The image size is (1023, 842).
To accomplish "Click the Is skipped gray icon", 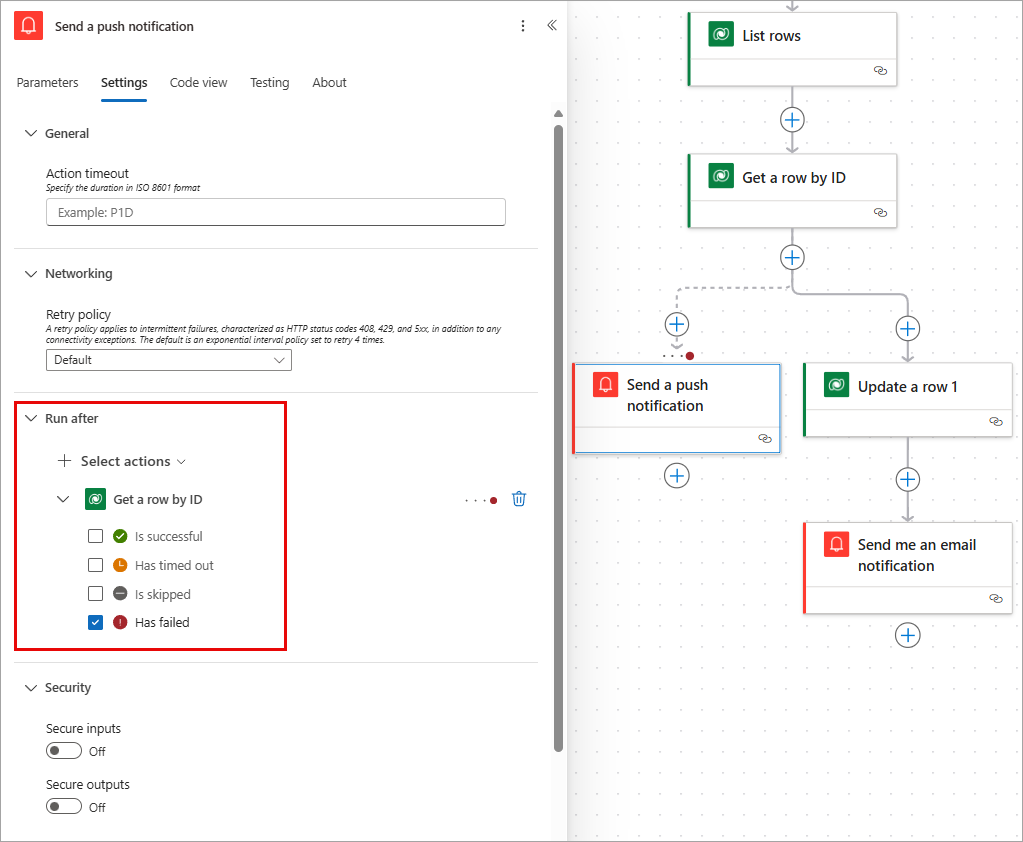I will coord(120,594).
